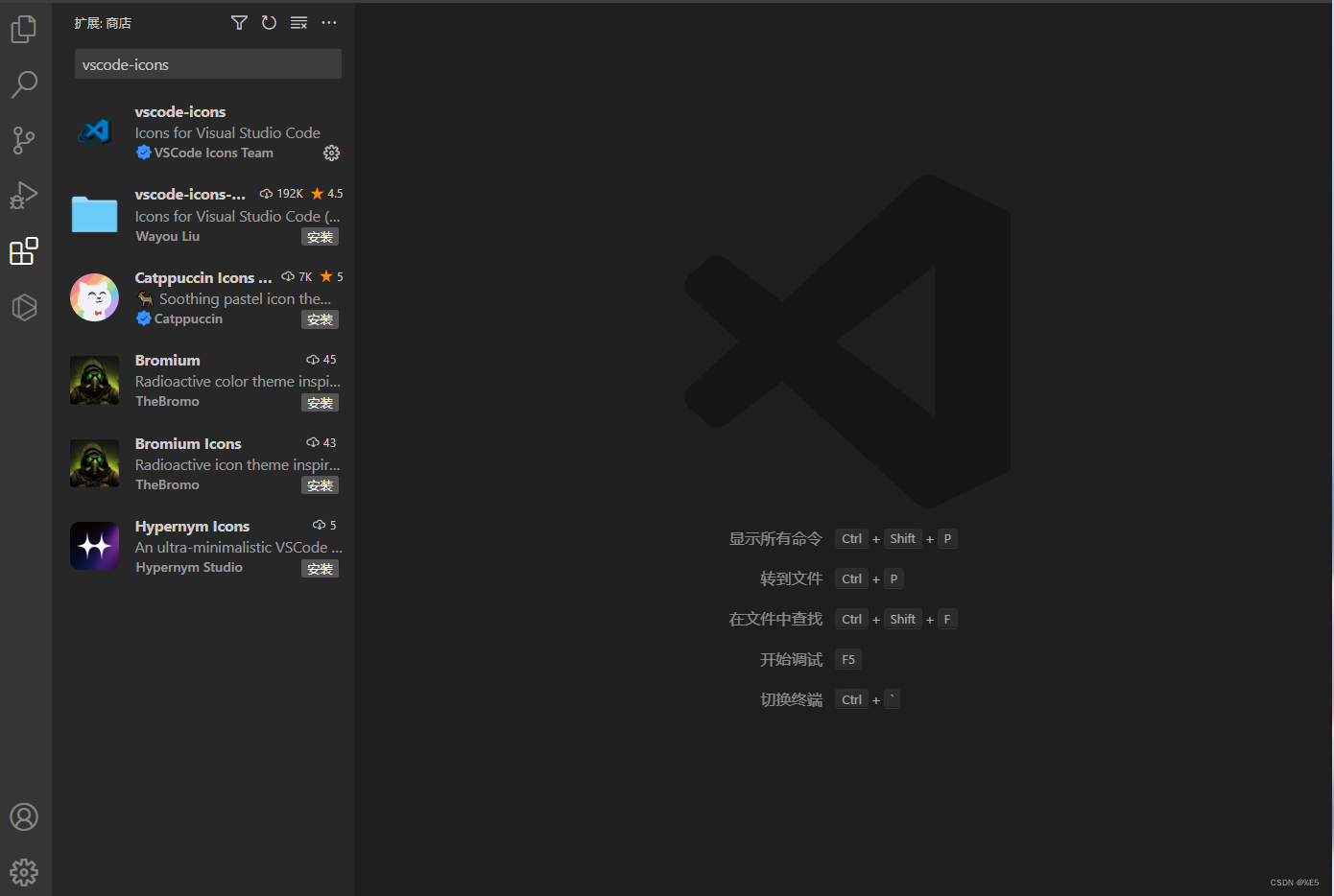Image resolution: width=1334 pixels, height=896 pixels.
Task: Click the Hypernym Studio publisher name
Action: tap(189, 568)
